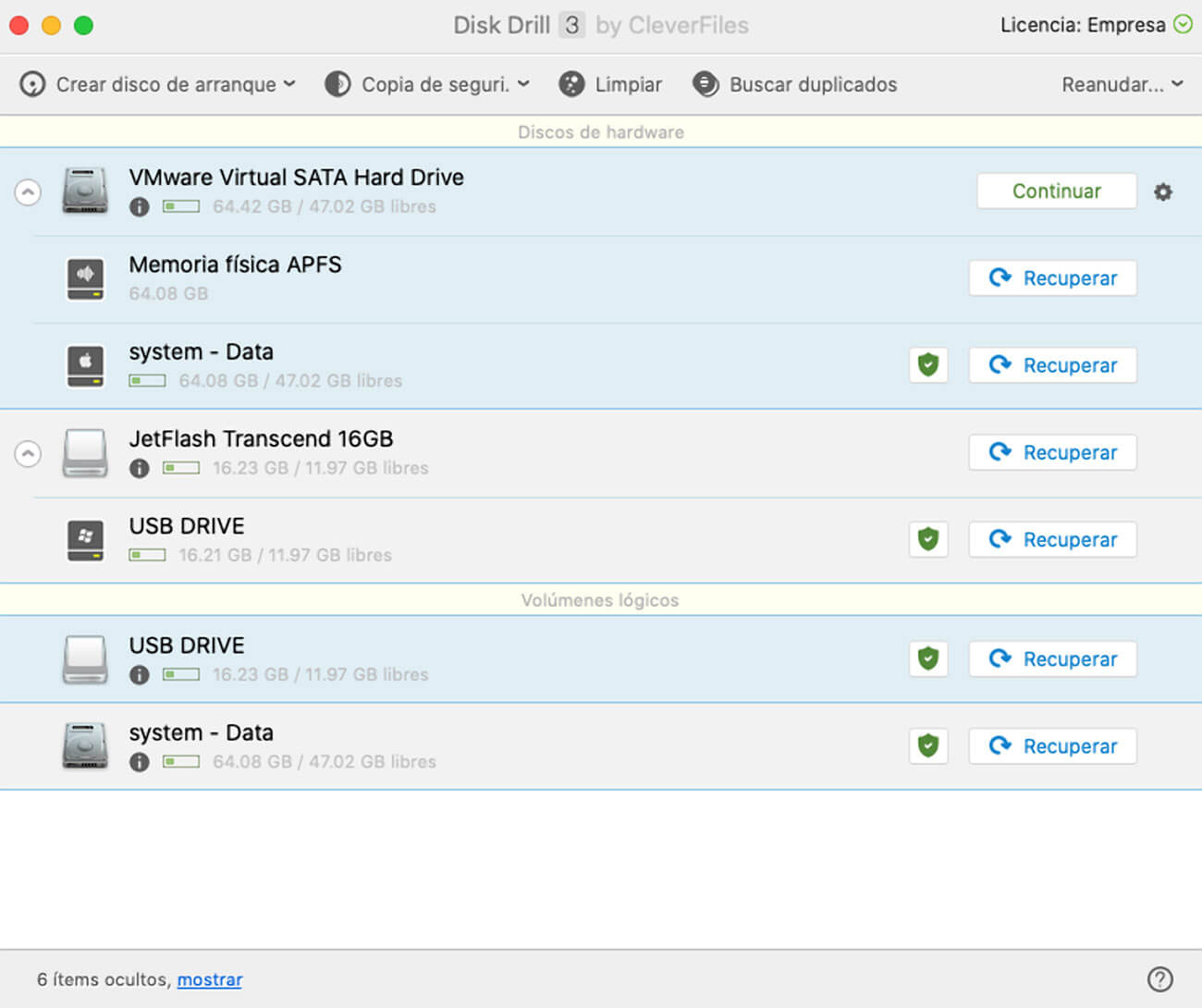Click usage bar of VMware Virtual SATA drive

coord(181,207)
